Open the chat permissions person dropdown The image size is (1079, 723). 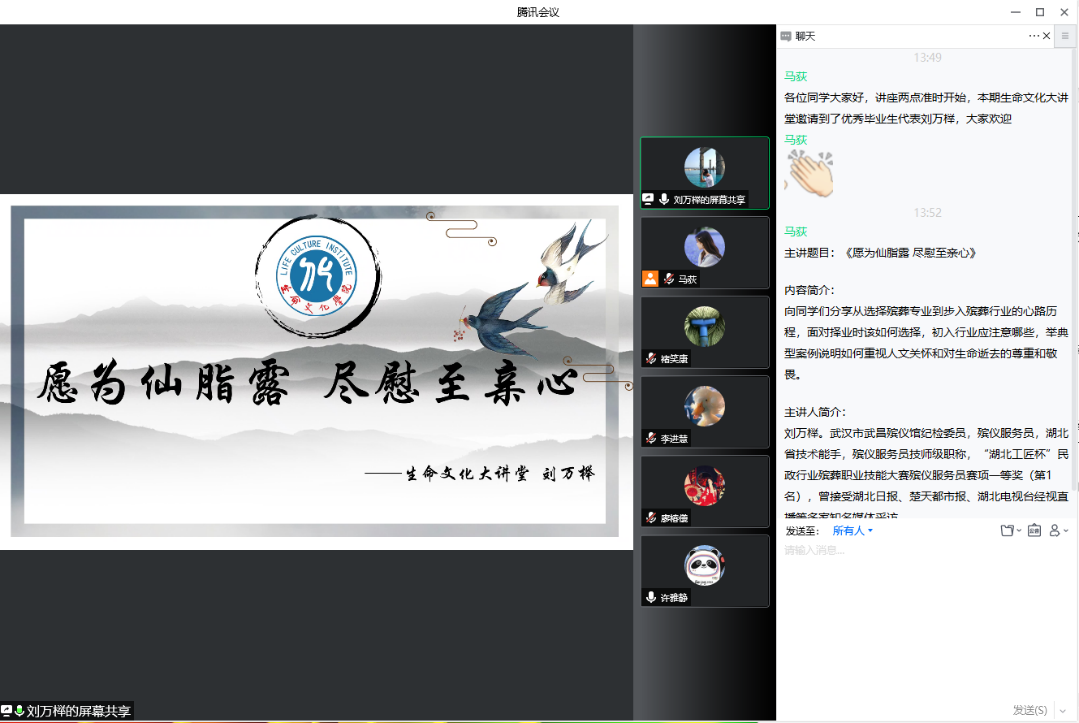pyautogui.click(x=1058, y=530)
